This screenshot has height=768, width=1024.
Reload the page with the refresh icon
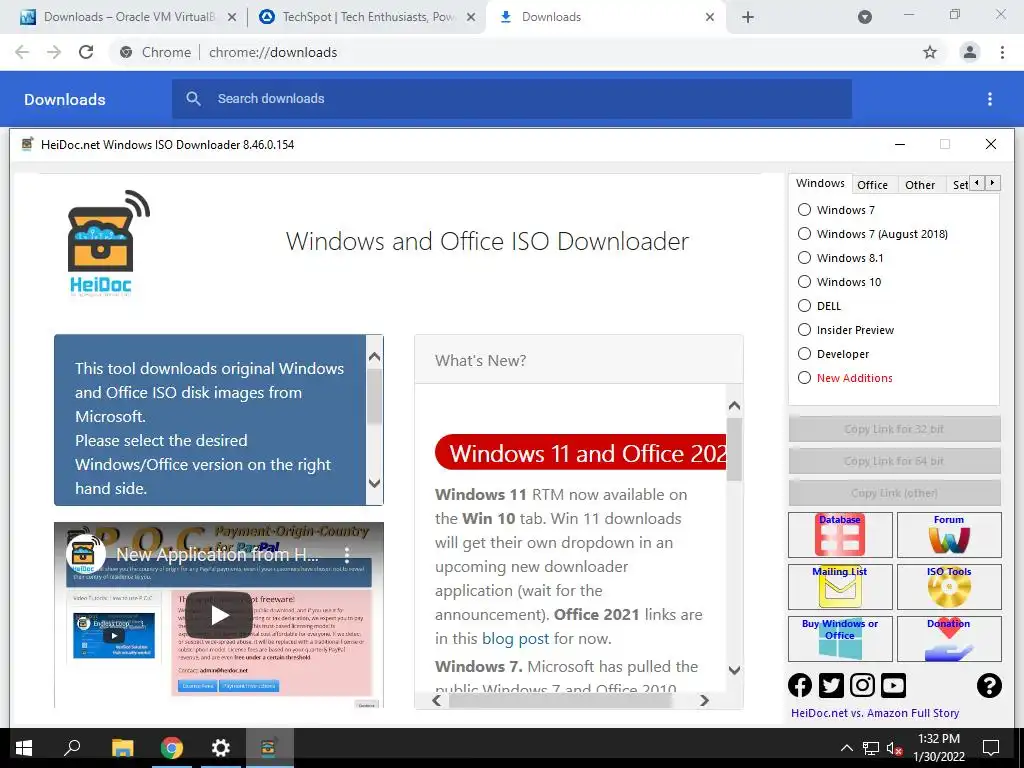[86, 52]
